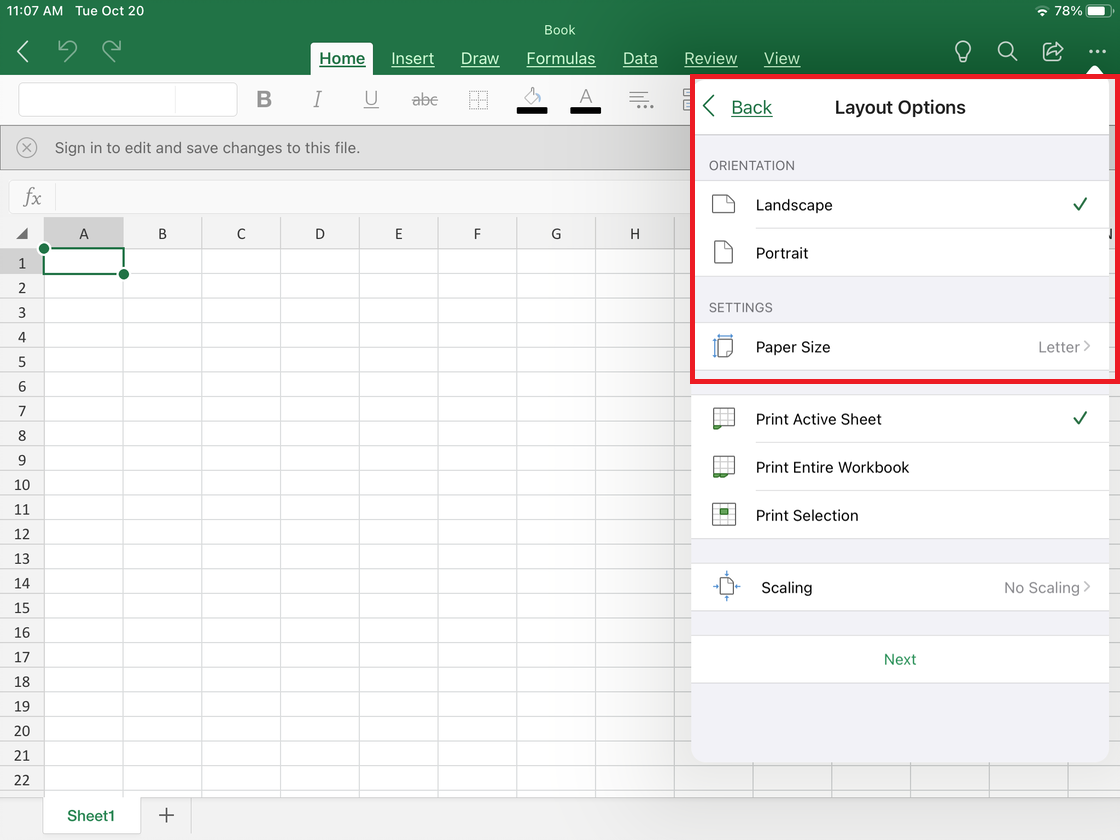Select row 5 header
Image resolution: width=1120 pixels, height=840 pixels.
(21, 361)
